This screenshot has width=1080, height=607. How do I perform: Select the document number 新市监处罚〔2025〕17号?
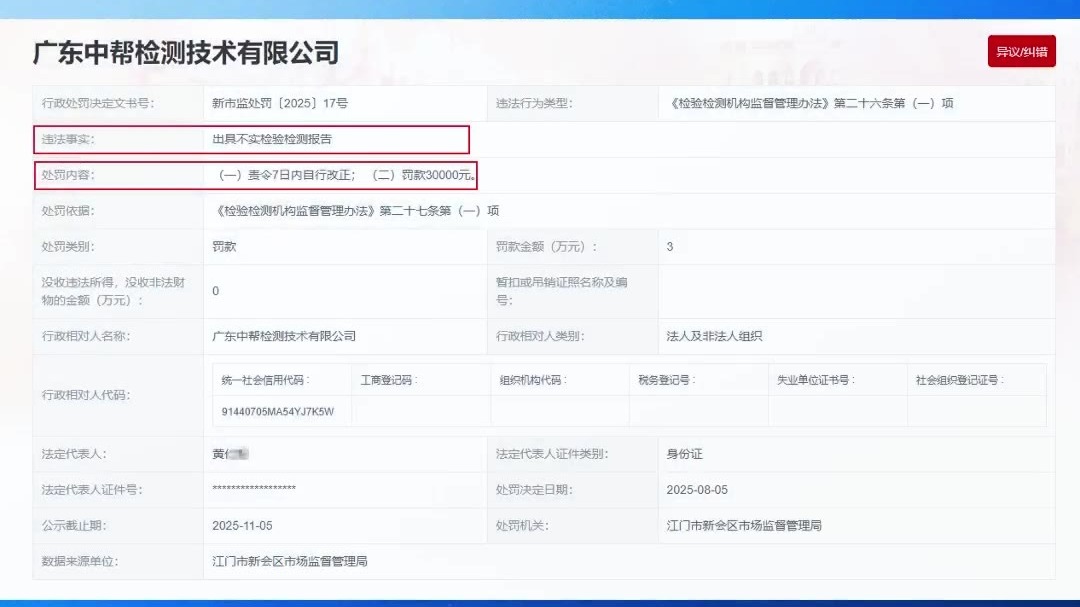[x=280, y=103]
